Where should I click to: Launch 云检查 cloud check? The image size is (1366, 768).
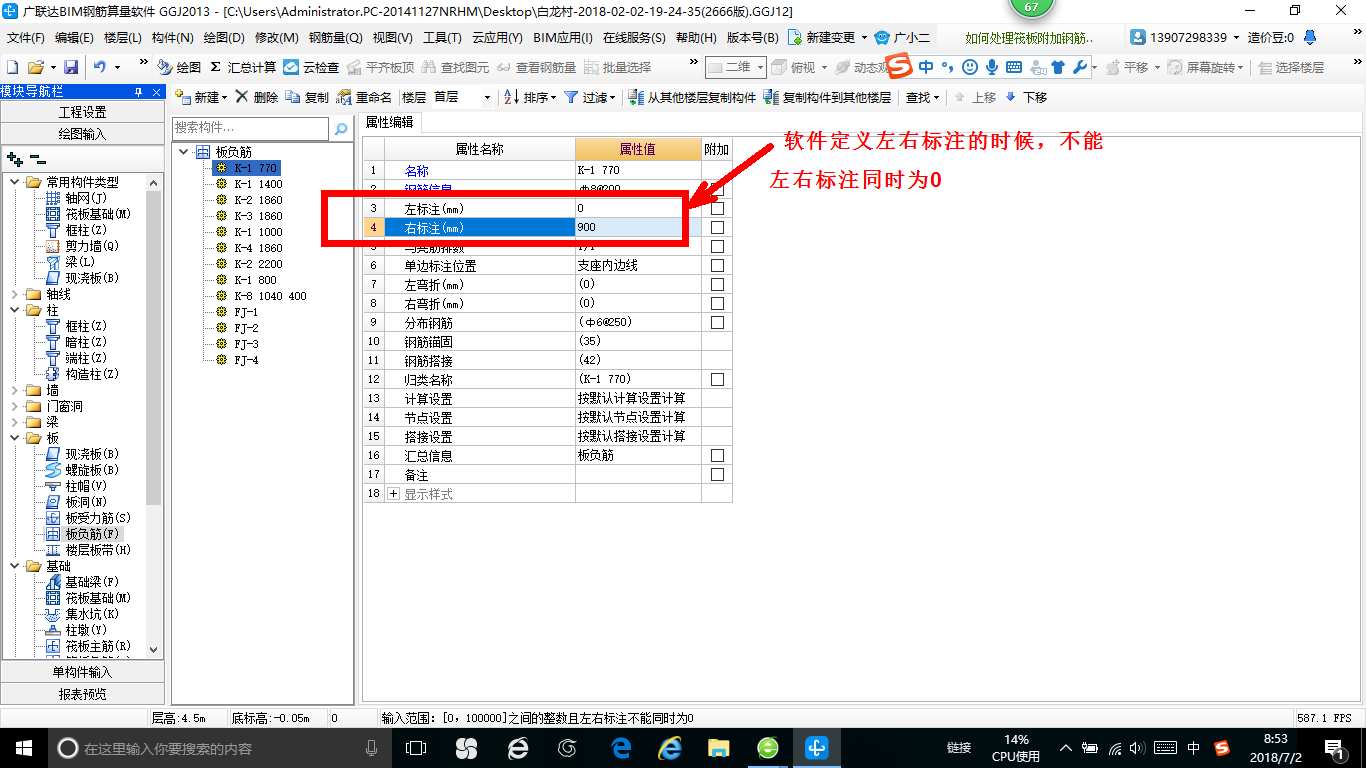311,67
